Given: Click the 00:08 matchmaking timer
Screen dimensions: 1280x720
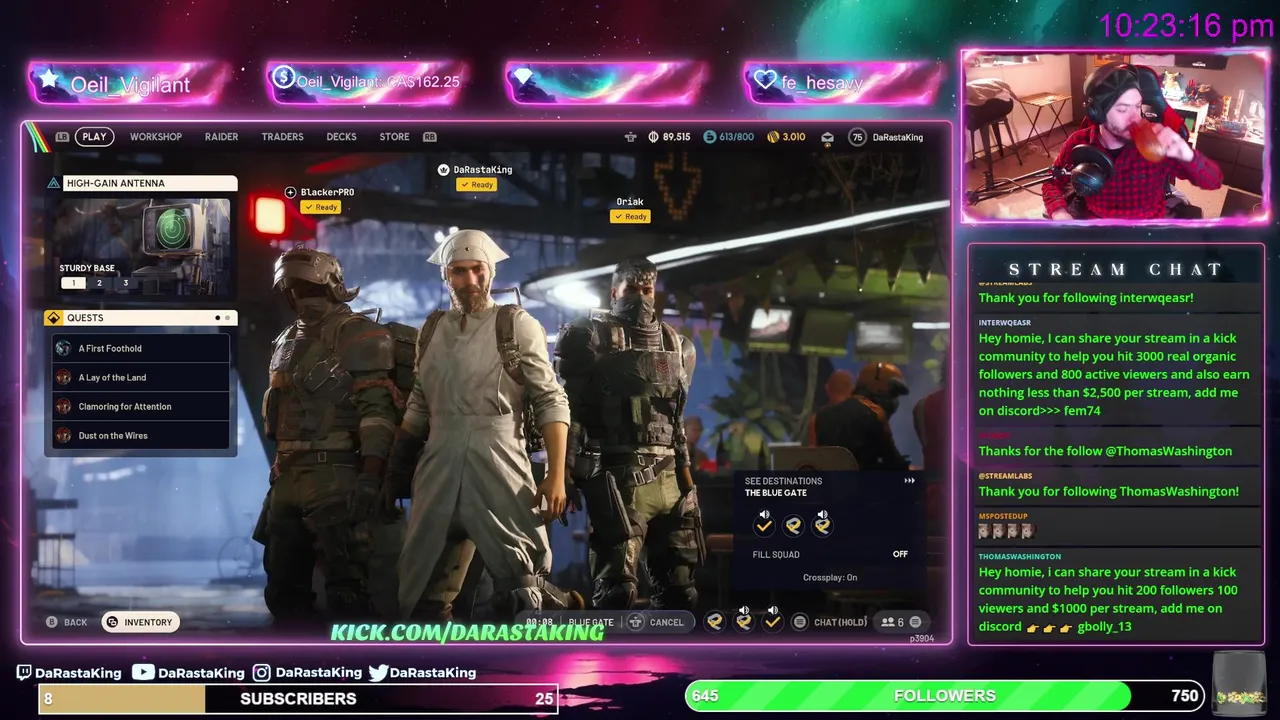Looking at the screenshot, I should point(539,622).
